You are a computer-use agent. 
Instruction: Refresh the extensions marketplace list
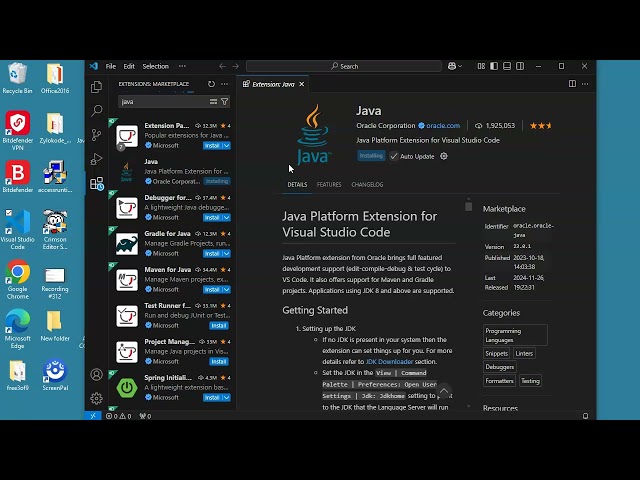(x=211, y=84)
